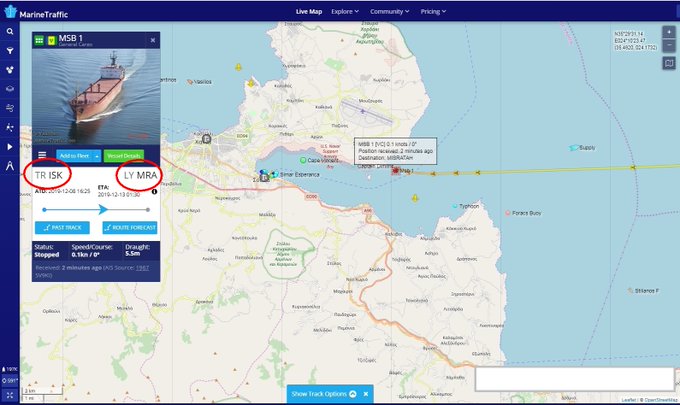This screenshot has height=405, width=680.
Task: Click the TR ISK departure port
Action: (x=49, y=175)
